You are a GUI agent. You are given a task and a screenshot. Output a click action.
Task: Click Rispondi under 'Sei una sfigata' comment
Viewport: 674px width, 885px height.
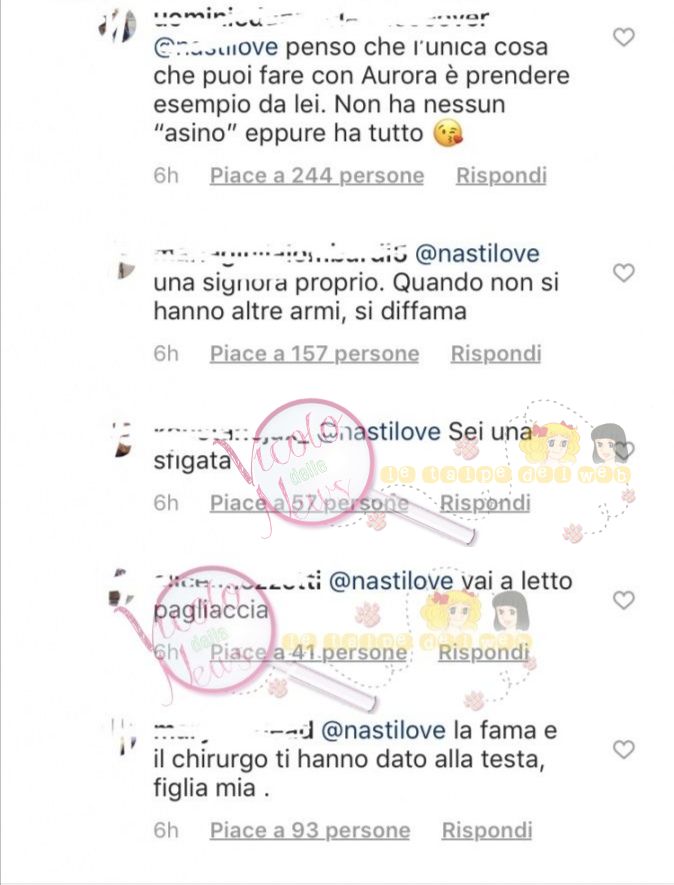pyautogui.click(x=485, y=503)
